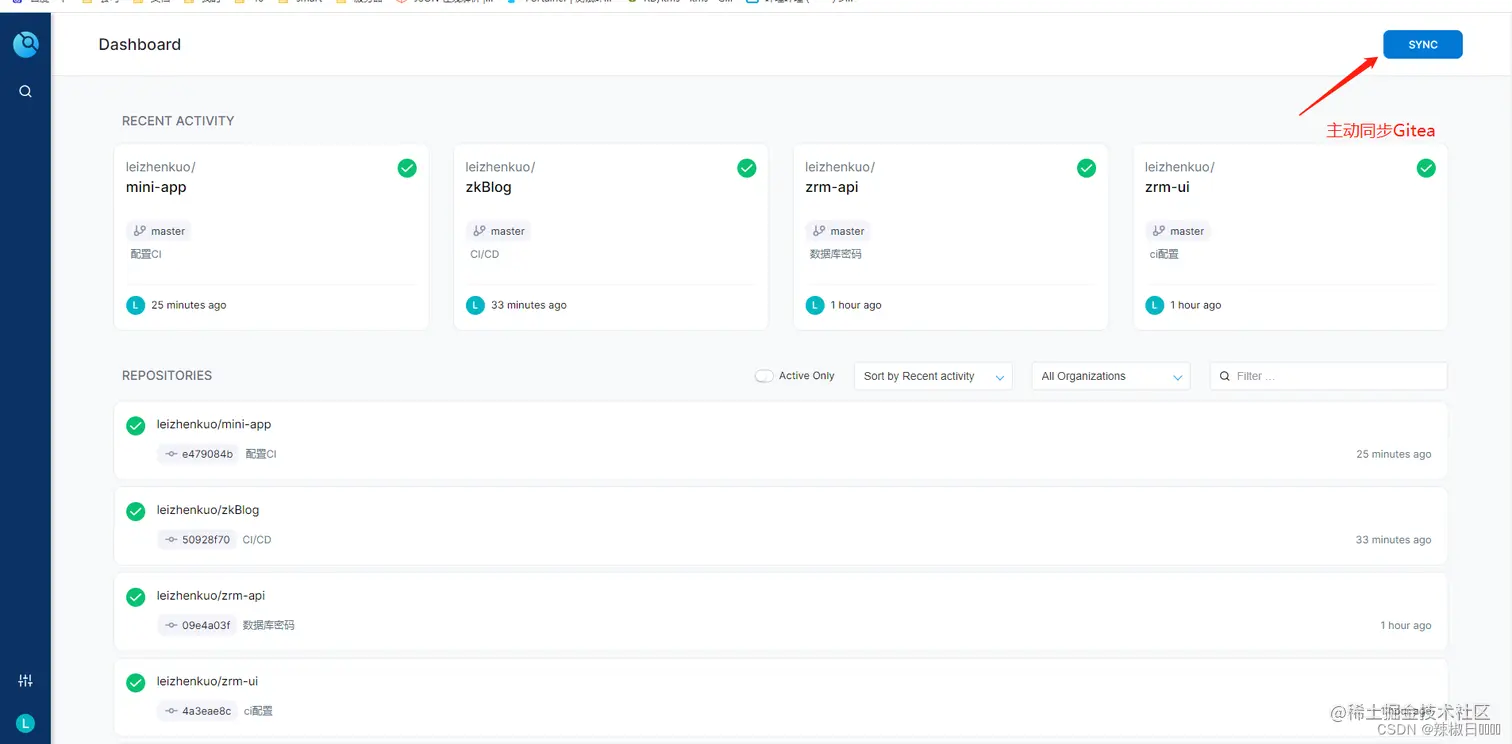1512x744 pixels.
Task: Click the blue avatar beside 25 minutes ago
Action: pyautogui.click(x=135, y=305)
